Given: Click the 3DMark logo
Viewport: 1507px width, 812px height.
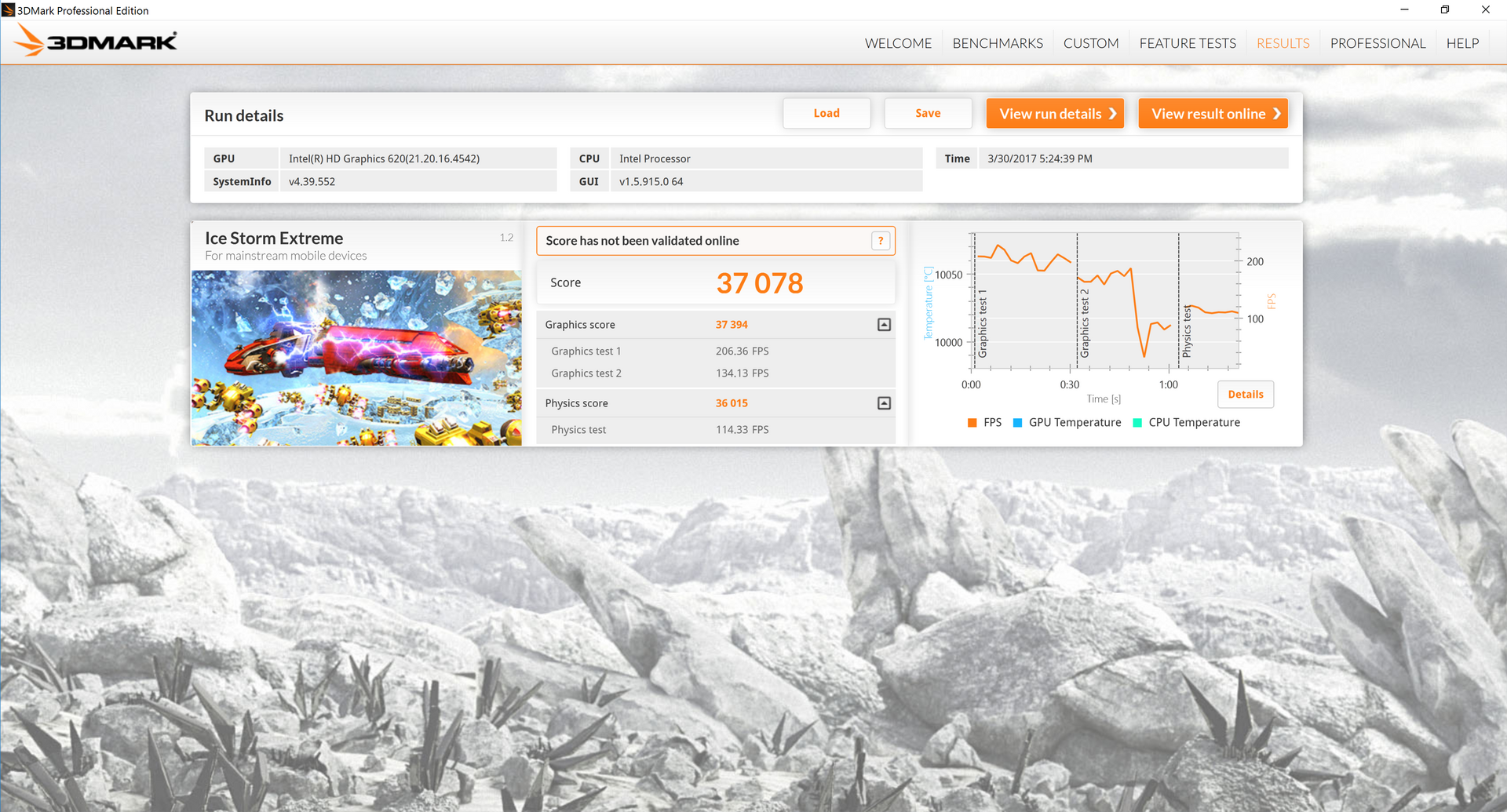Looking at the screenshot, I should pos(96,41).
